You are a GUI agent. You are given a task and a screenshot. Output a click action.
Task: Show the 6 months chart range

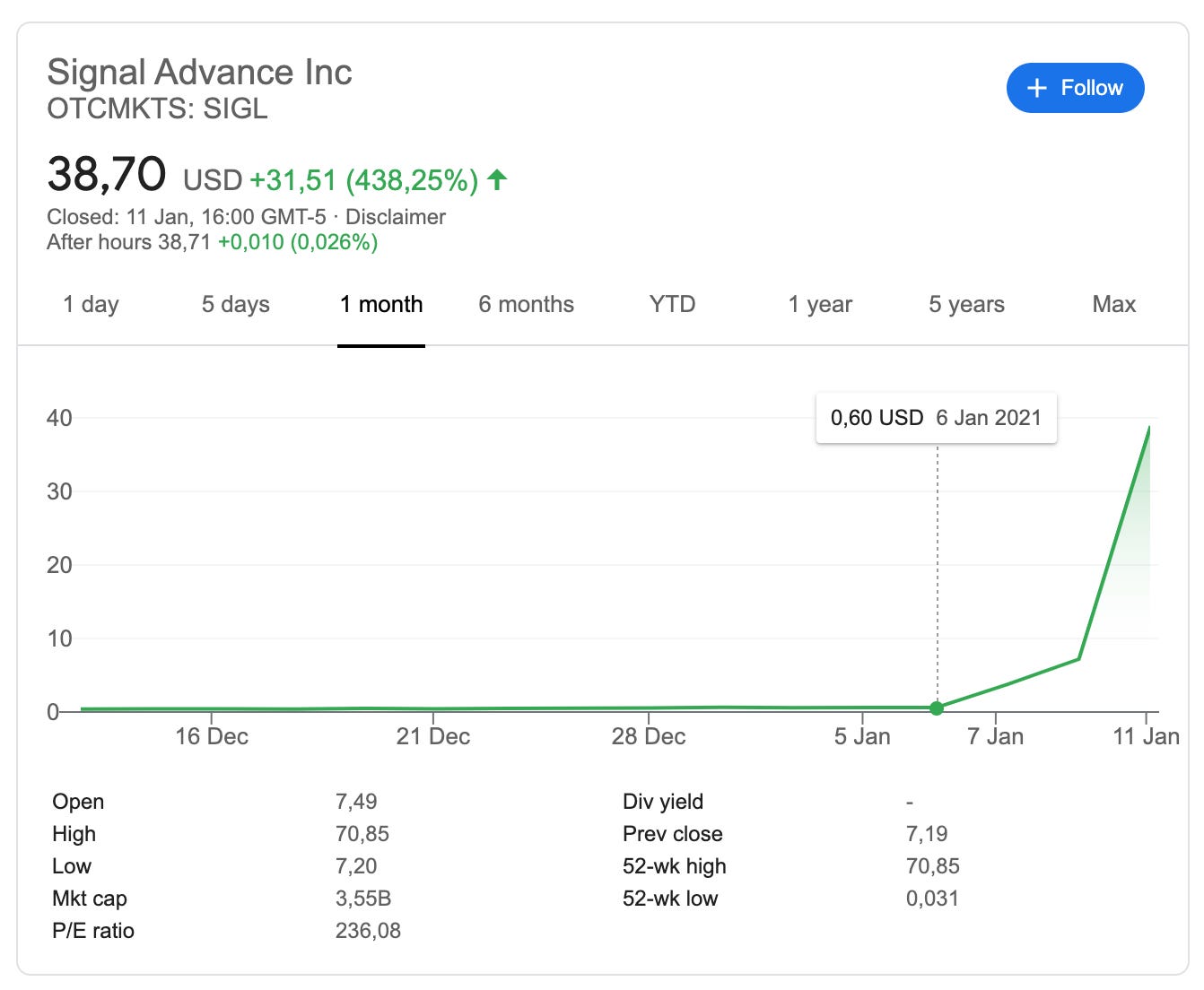[x=527, y=304]
